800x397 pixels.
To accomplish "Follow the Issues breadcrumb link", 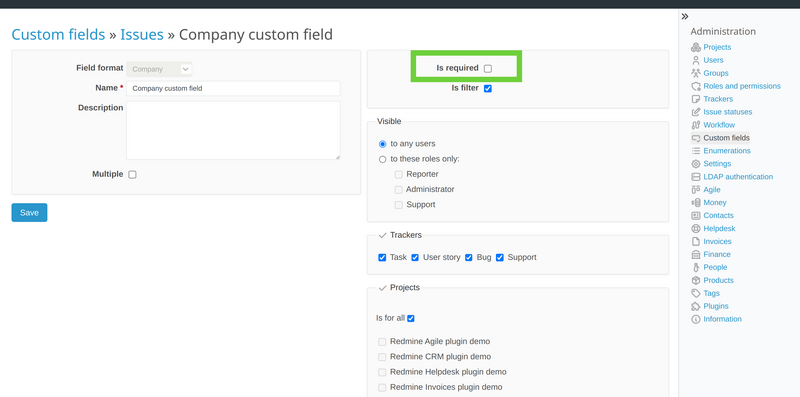I will coord(142,35).
